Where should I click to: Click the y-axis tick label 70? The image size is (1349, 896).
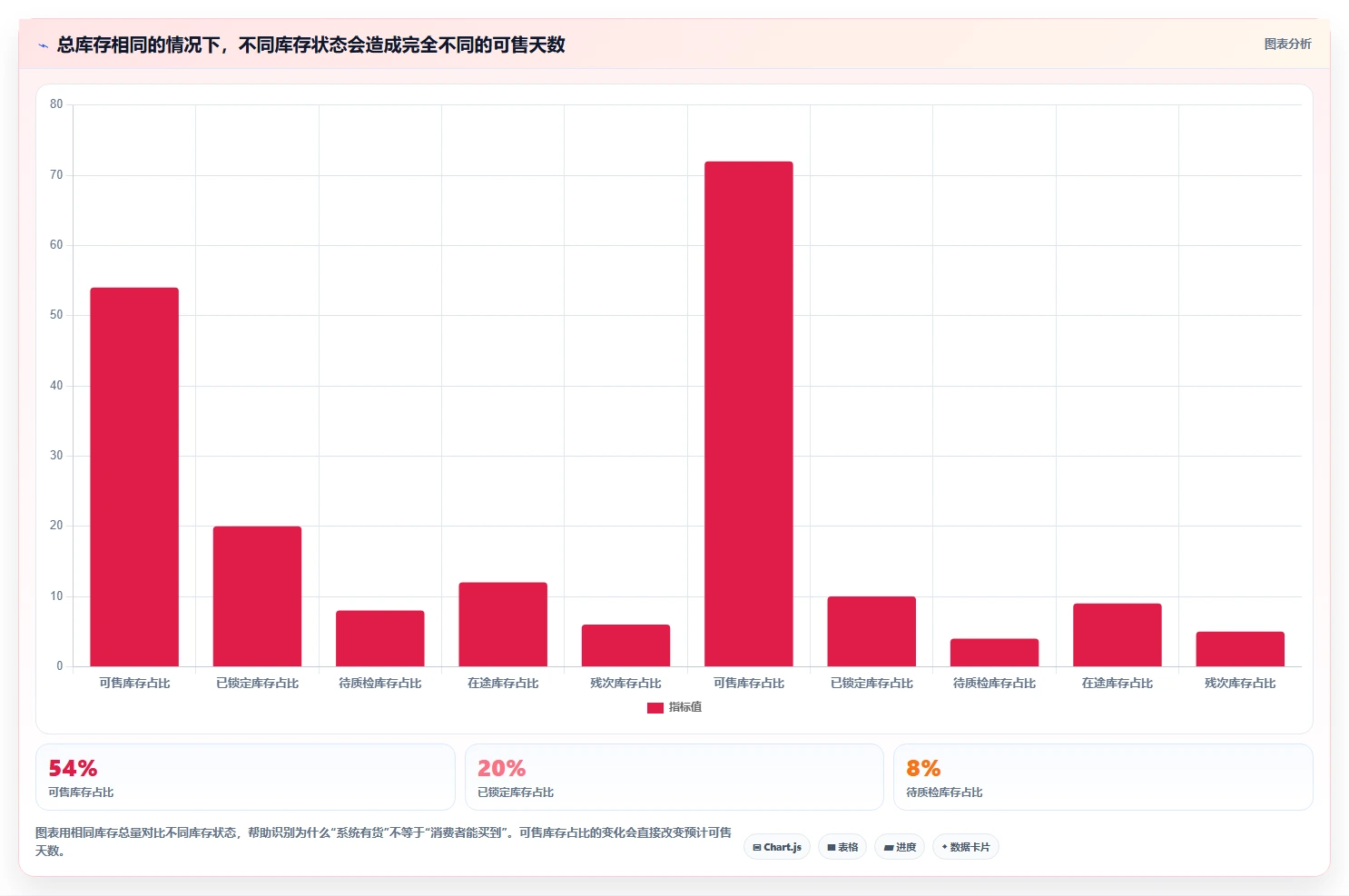coord(56,175)
